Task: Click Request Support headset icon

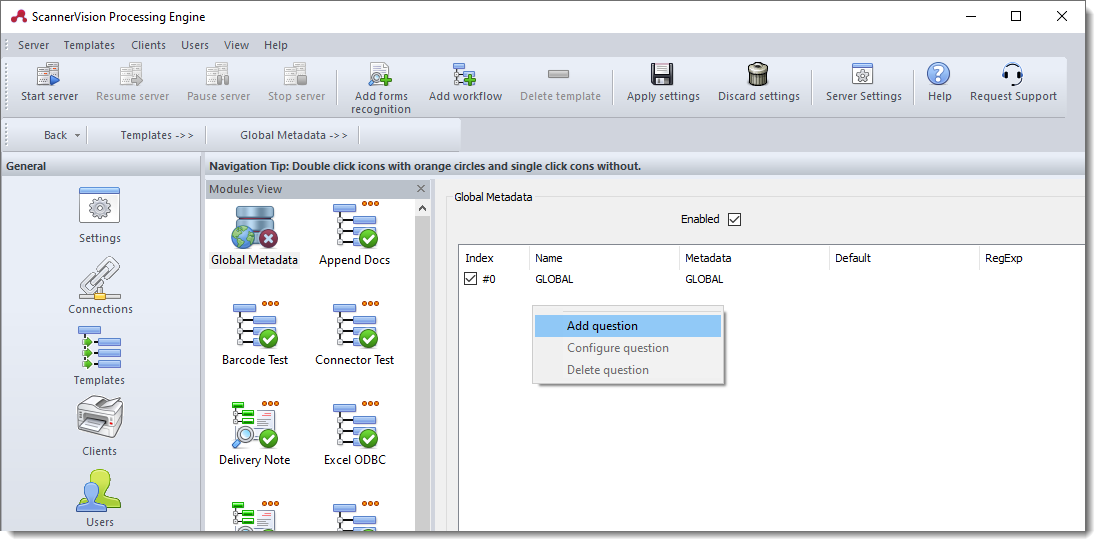Action: tap(1012, 74)
